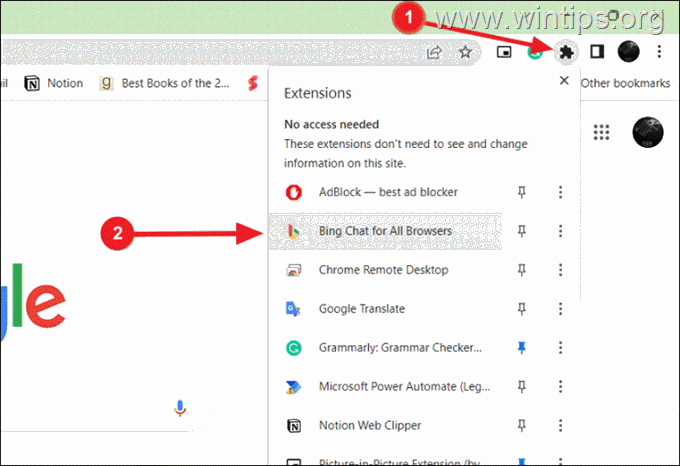The width and height of the screenshot is (680, 466).
Task: Open Google Translate extension
Action: 386,309
